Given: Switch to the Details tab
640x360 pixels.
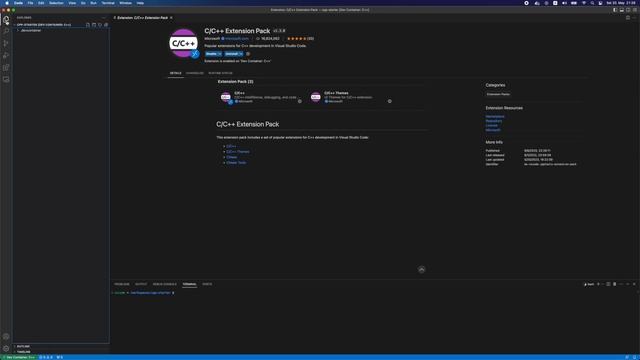Looking at the screenshot, I should [176, 73].
